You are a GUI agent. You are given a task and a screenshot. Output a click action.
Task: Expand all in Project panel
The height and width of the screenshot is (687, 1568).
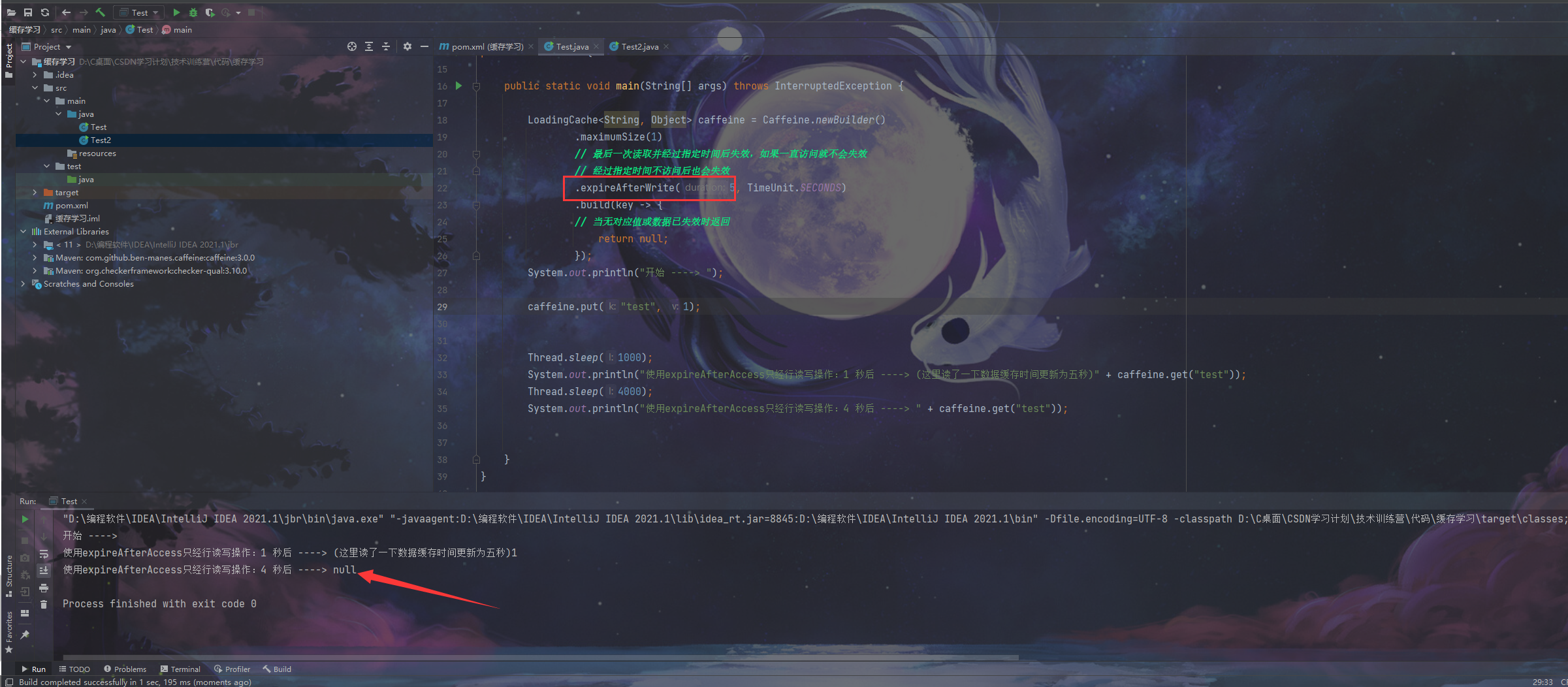[x=369, y=46]
